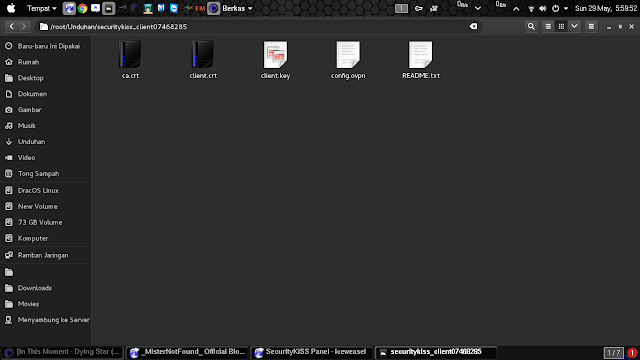640x360 pixels.
Task: Open the Malwarebytes-style blue M launcher
Action: tap(161, 8)
